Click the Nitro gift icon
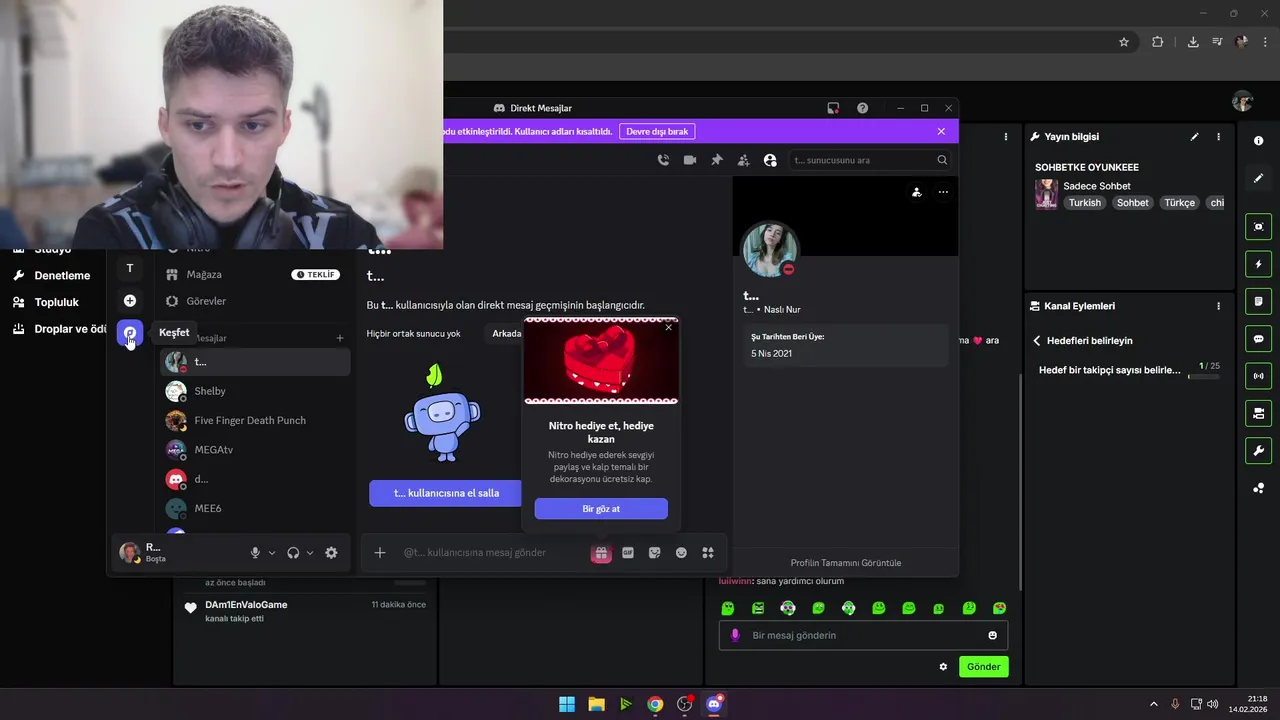 pos(601,553)
